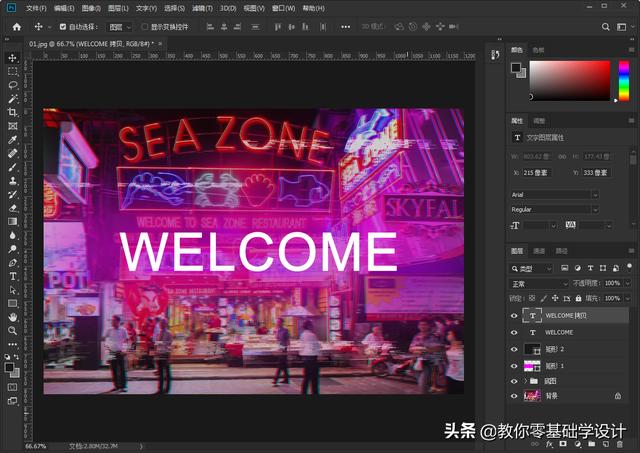Screen dimensions: 640x453
Task: Click the Home icon in options bar
Action: (x=17, y=27)
